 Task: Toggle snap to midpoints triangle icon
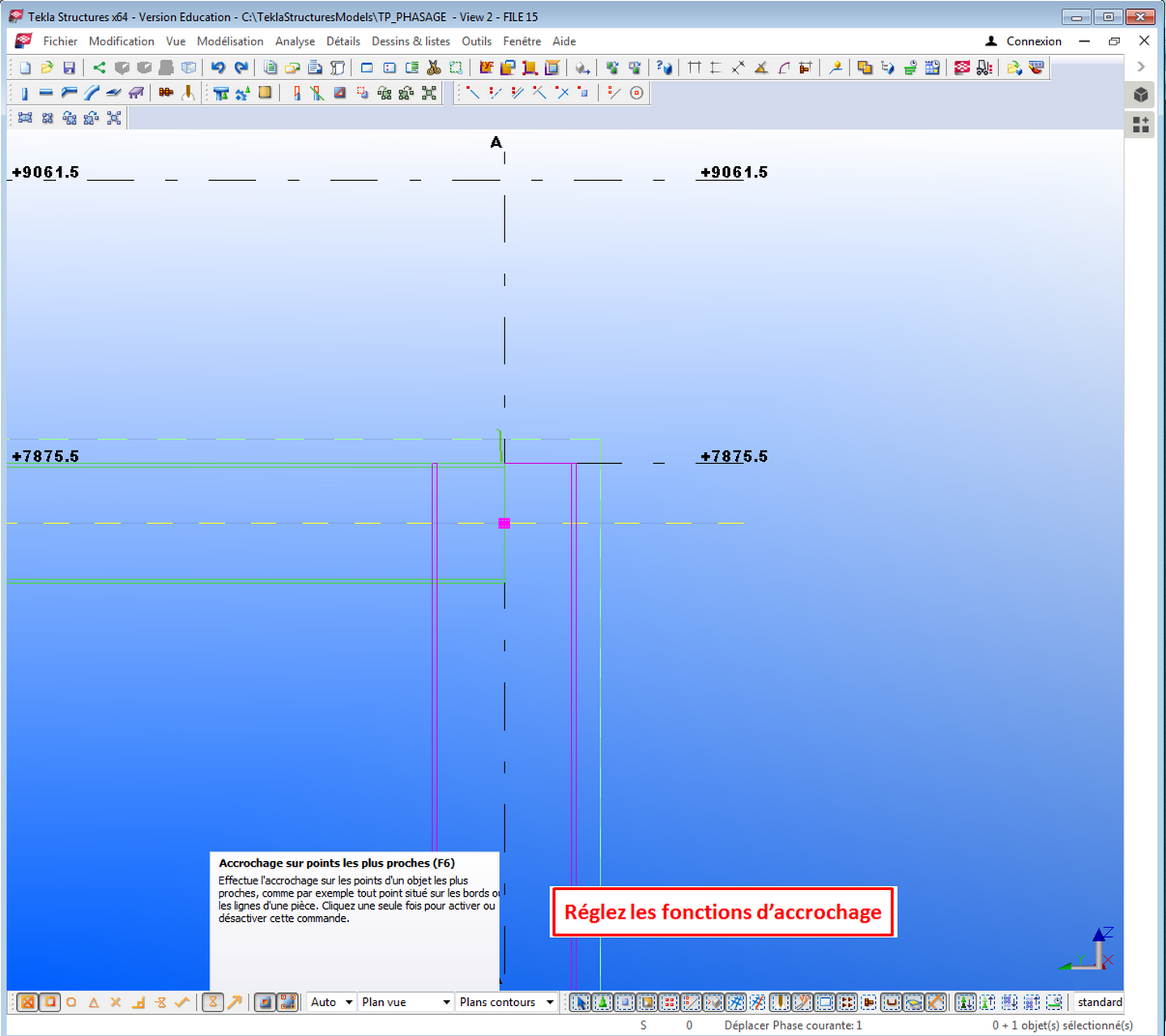pyautogui.click(x=94, y=1002)
